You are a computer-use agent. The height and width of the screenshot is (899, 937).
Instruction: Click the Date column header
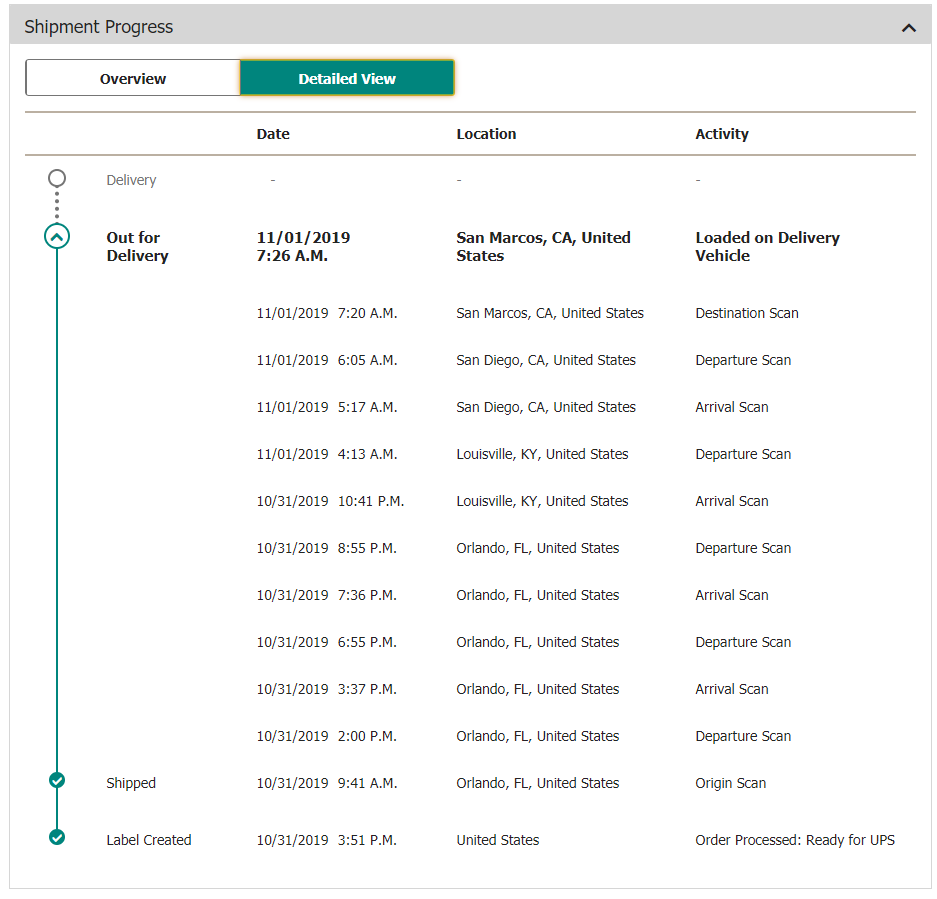(x=273, y=134)
